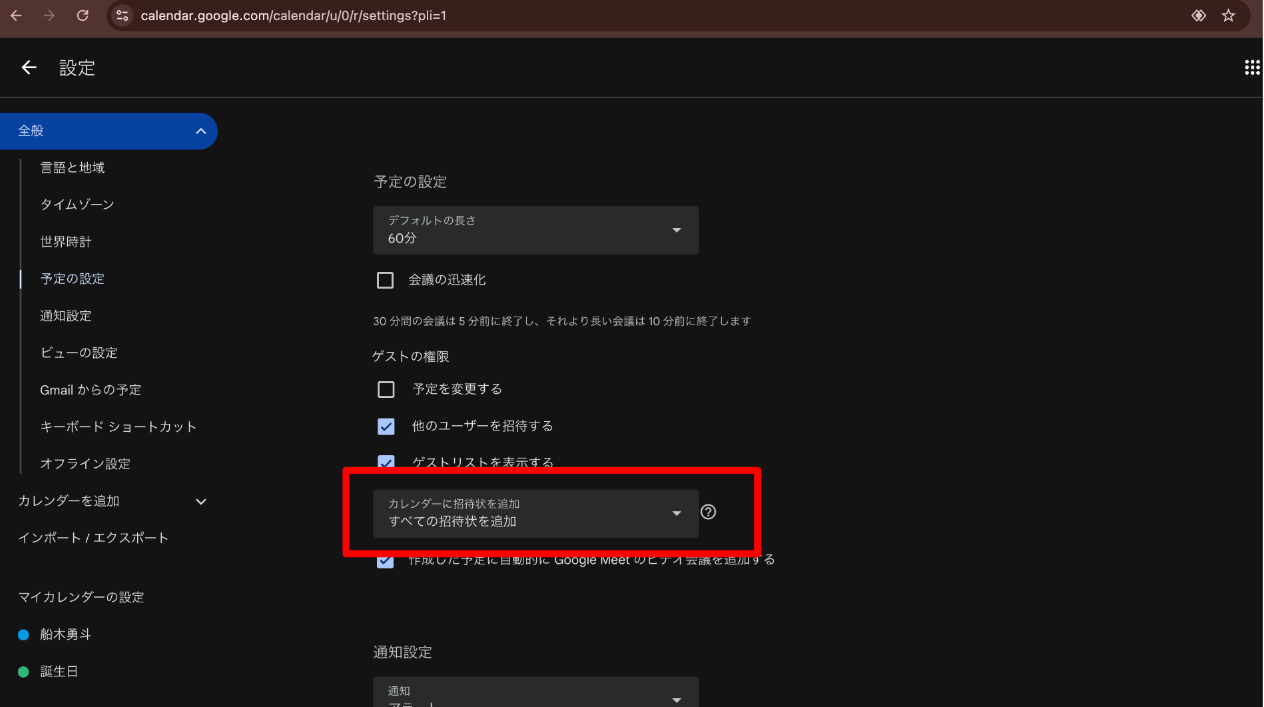Open Gmail からの予定 settings
Viewport: 1264px width, 707px height.
coord(90,389)
